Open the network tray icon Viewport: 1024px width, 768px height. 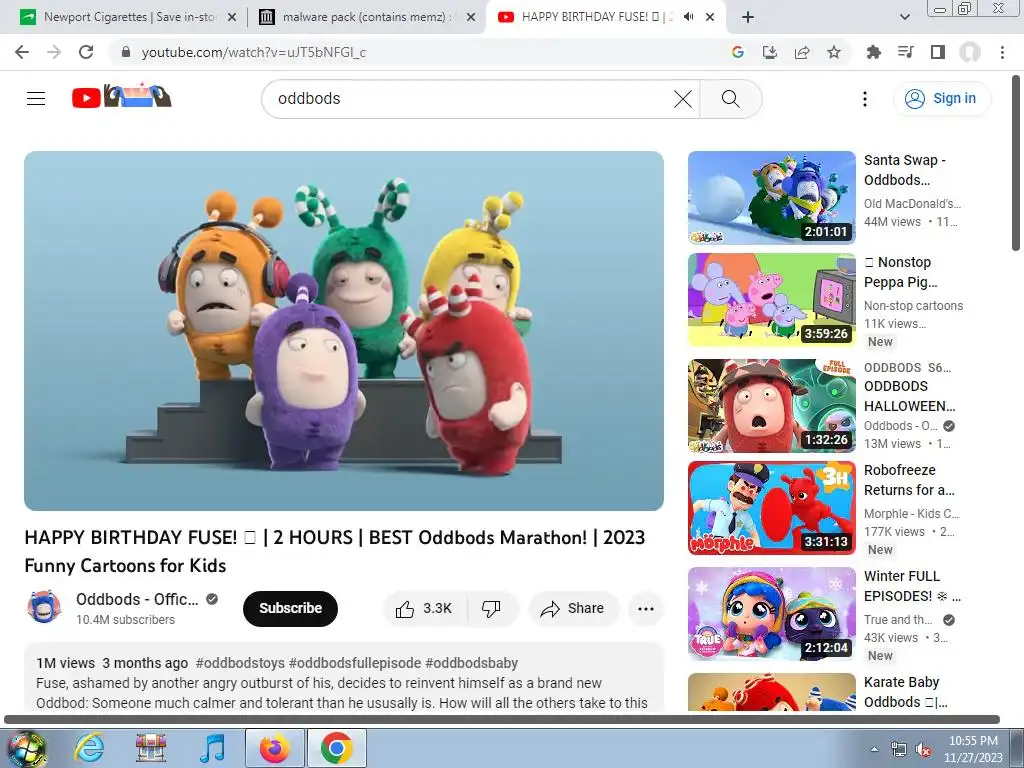pos(899,750)
